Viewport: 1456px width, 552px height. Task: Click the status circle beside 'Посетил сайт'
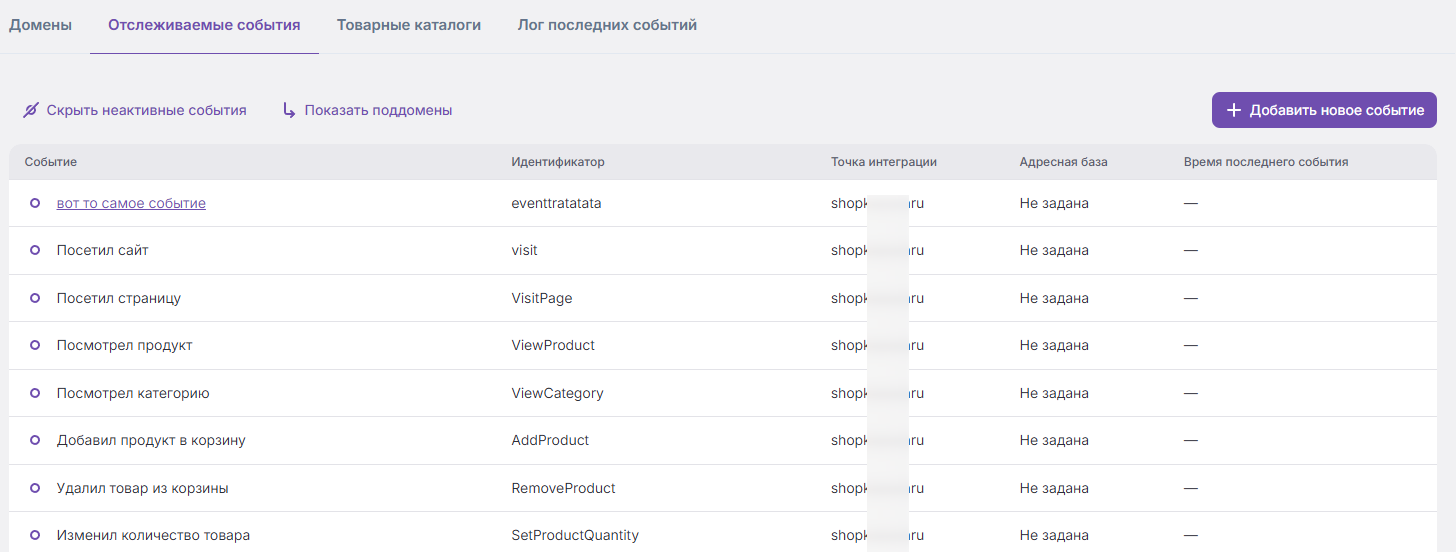pos(35,250)
